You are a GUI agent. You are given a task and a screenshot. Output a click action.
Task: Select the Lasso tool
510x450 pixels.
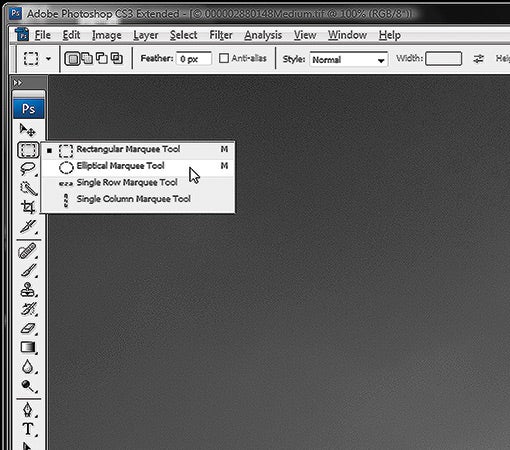point(27,169)
